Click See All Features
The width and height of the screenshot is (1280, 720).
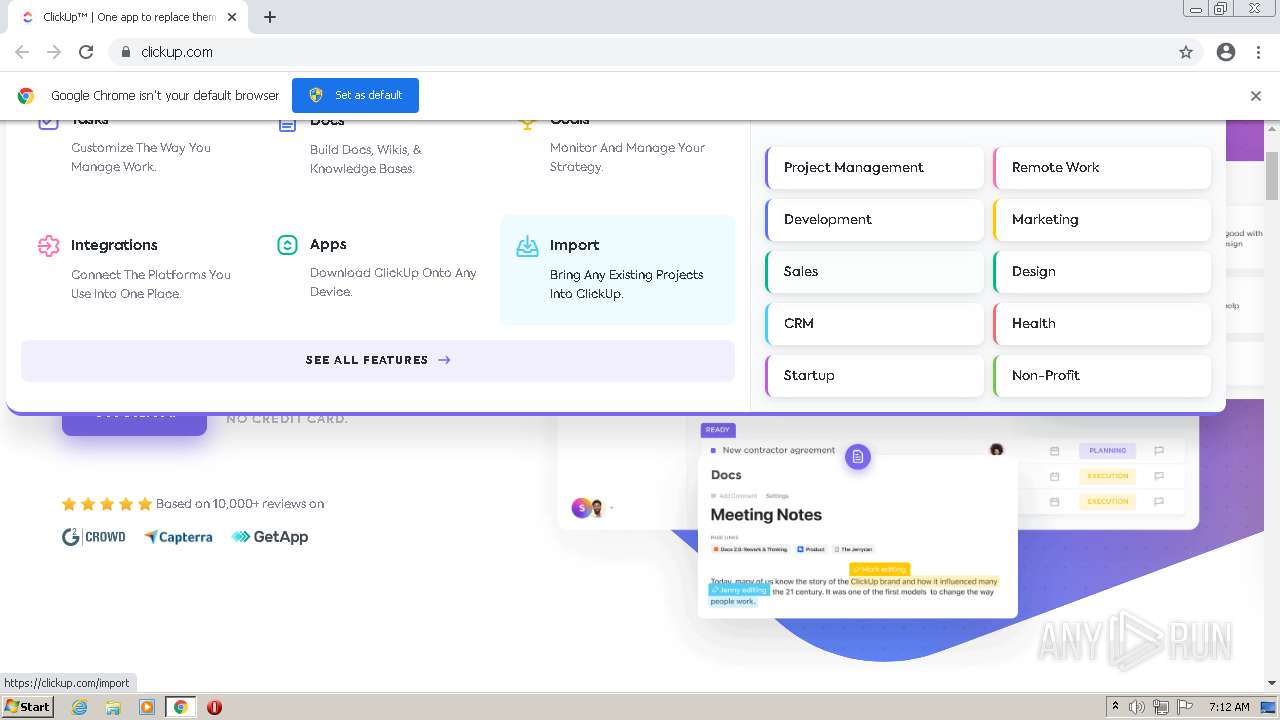[378, 360]
